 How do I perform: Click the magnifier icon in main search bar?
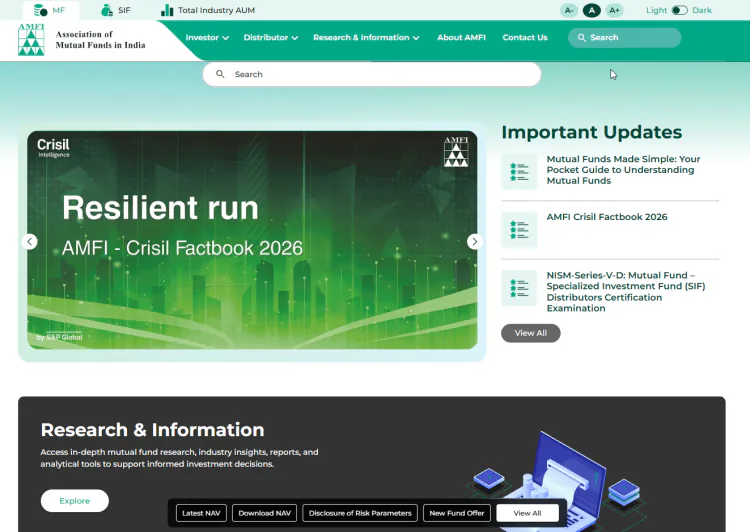220,74
